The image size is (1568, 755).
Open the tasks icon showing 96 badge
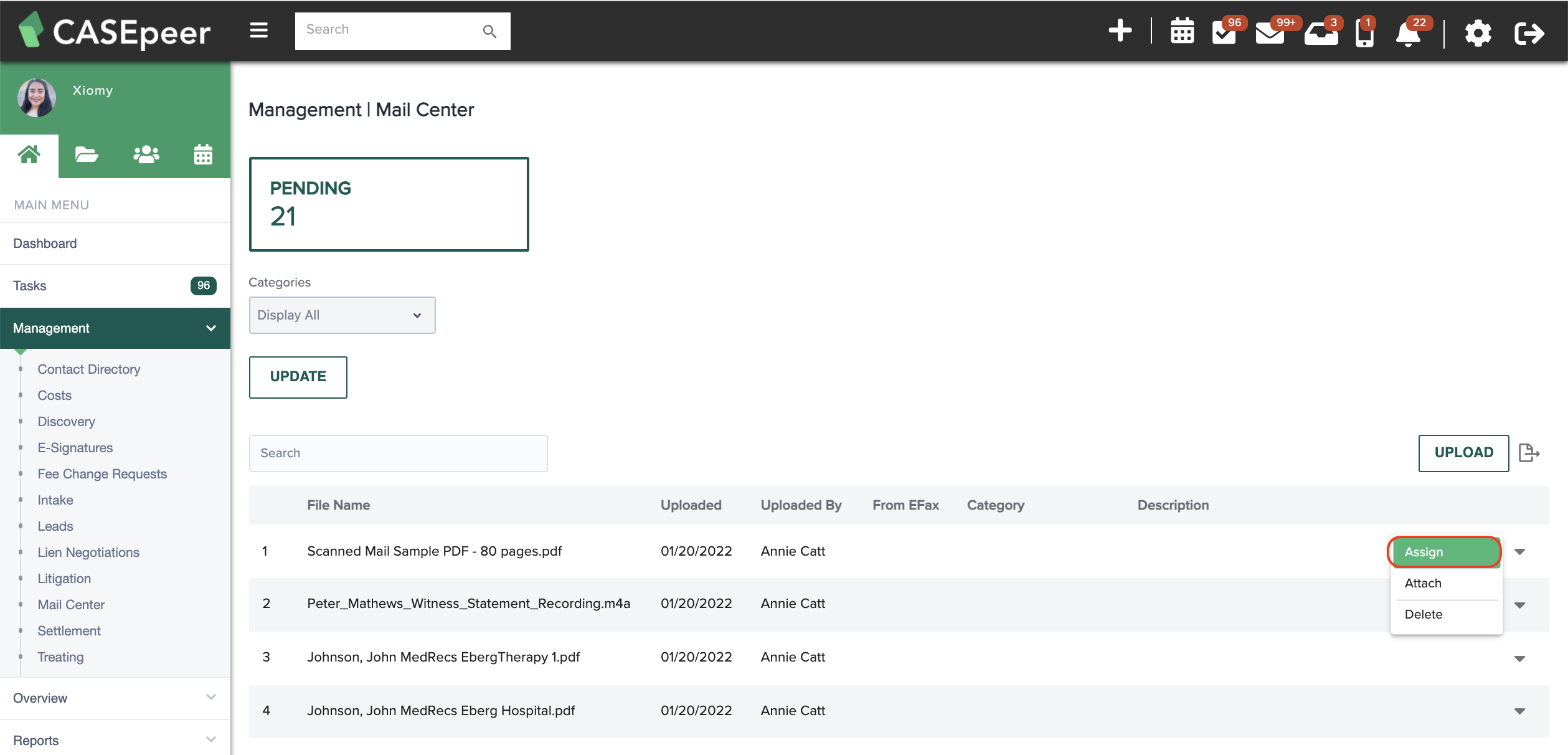(1226, 34)
